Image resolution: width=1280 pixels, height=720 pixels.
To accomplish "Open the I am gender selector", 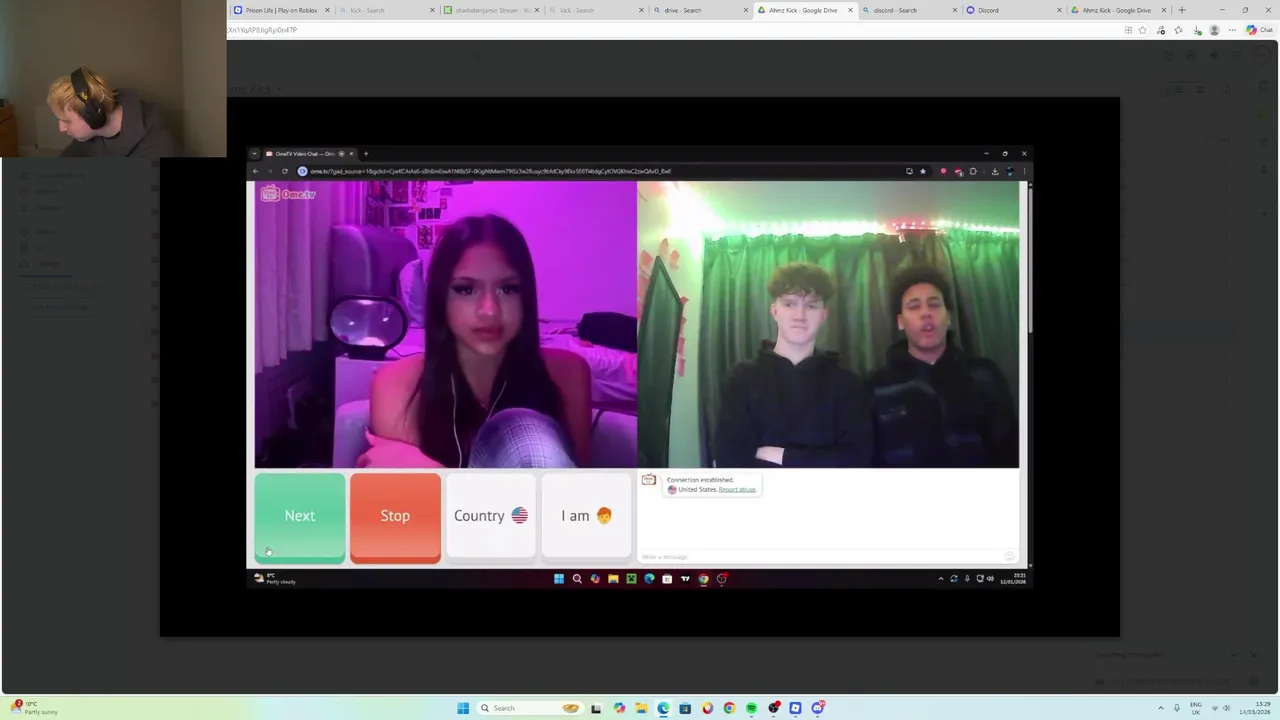I will tap(586, 516).
